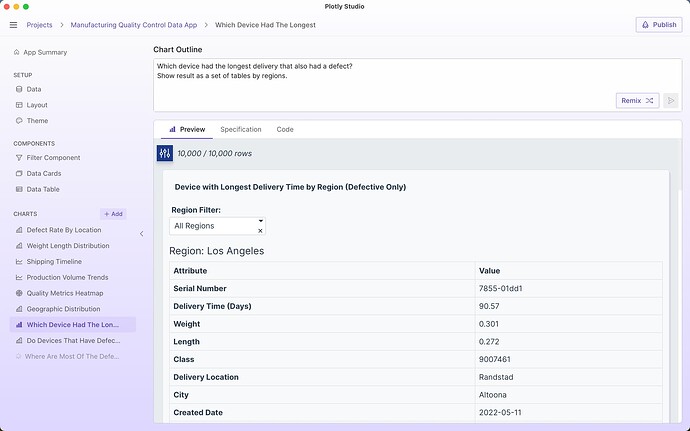Click the Quality Metrics Heatmap globe icon
Image resolution: width=690 pixels, height=431 pixels.
(x=19, y=293)
